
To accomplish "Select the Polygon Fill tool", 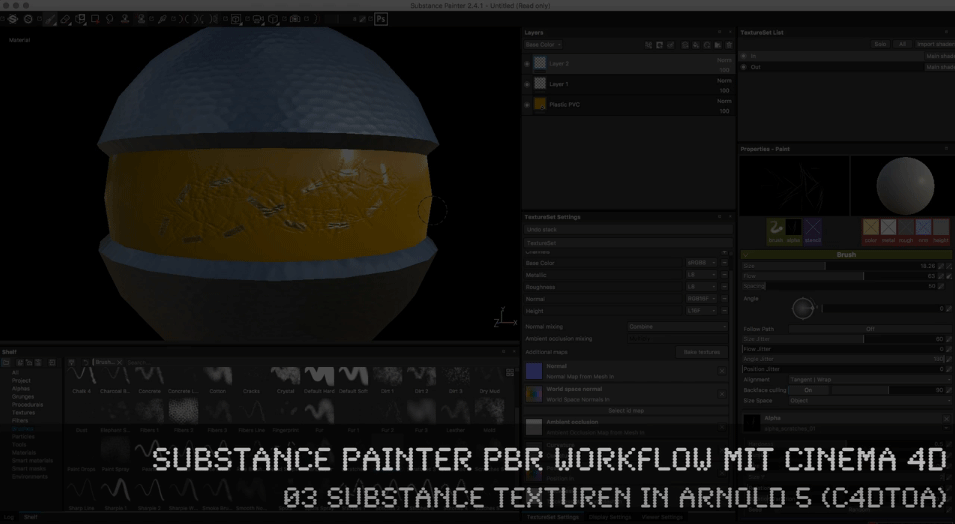I will (95, 19).
